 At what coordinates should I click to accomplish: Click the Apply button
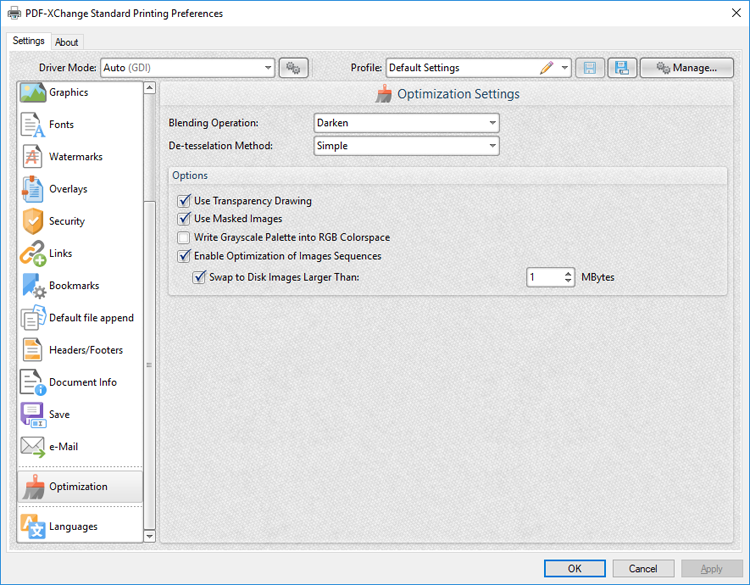tap(711, 568)
